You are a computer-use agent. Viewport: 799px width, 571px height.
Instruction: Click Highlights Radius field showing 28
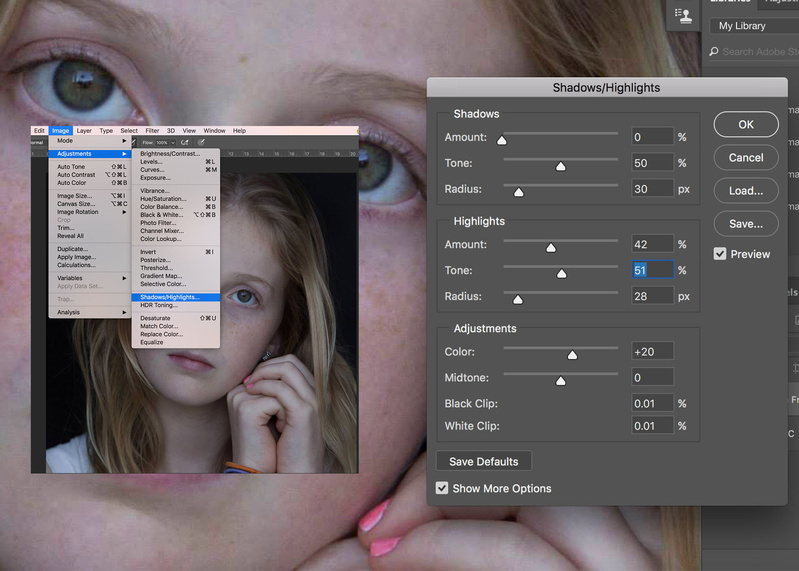652,296
